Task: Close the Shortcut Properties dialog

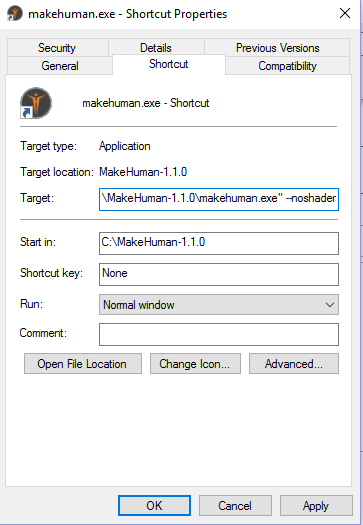Action: [x=345, y=14]
